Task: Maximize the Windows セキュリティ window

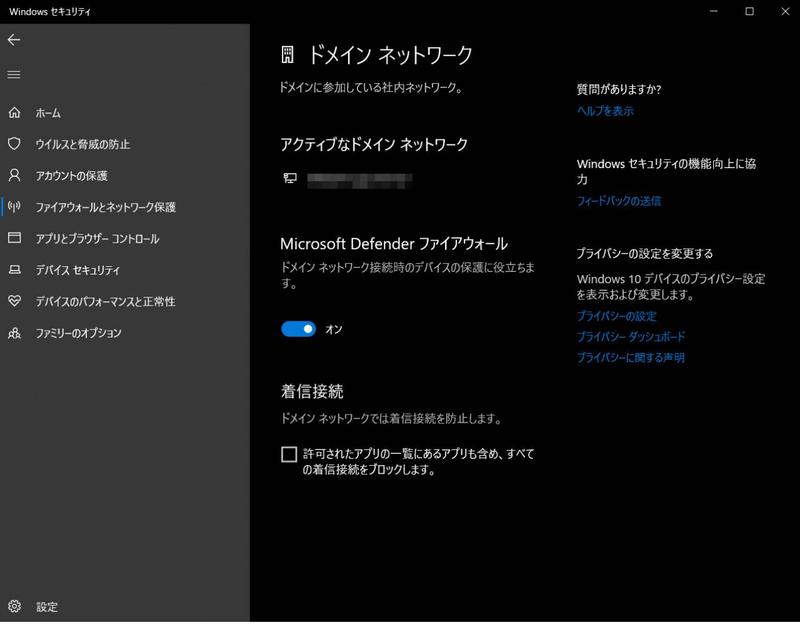Action: coord(749,11)
